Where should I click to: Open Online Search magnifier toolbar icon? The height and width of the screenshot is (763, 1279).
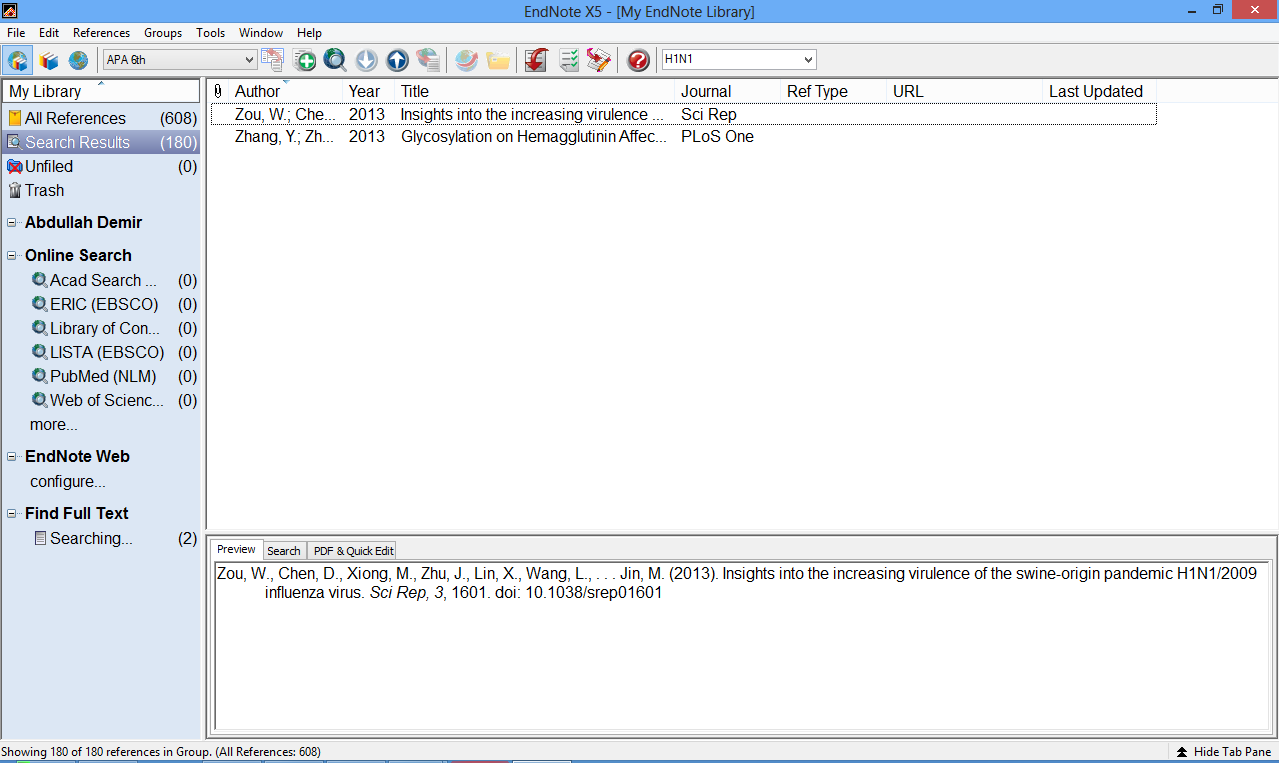[x=335, y=60]
